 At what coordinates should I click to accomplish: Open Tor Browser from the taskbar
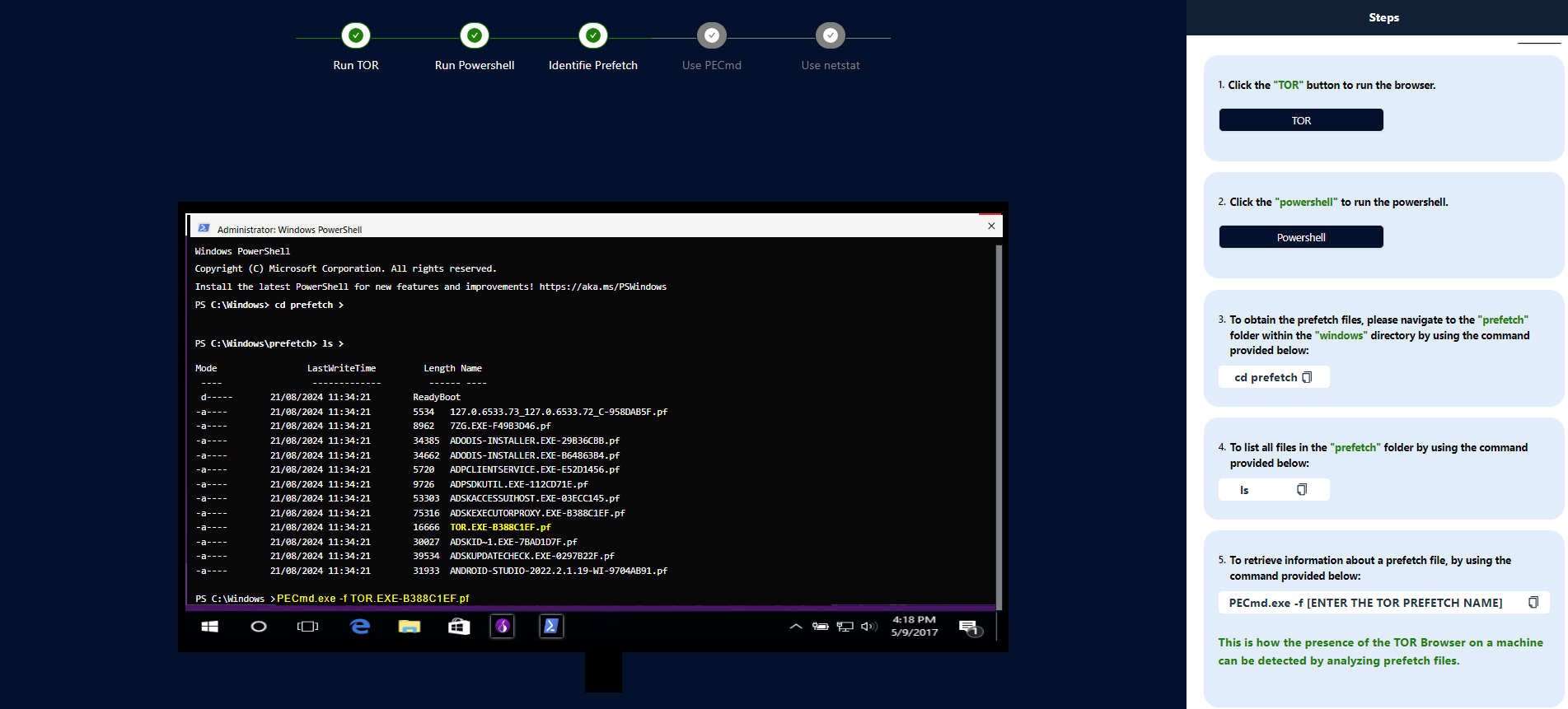[503, 627]
